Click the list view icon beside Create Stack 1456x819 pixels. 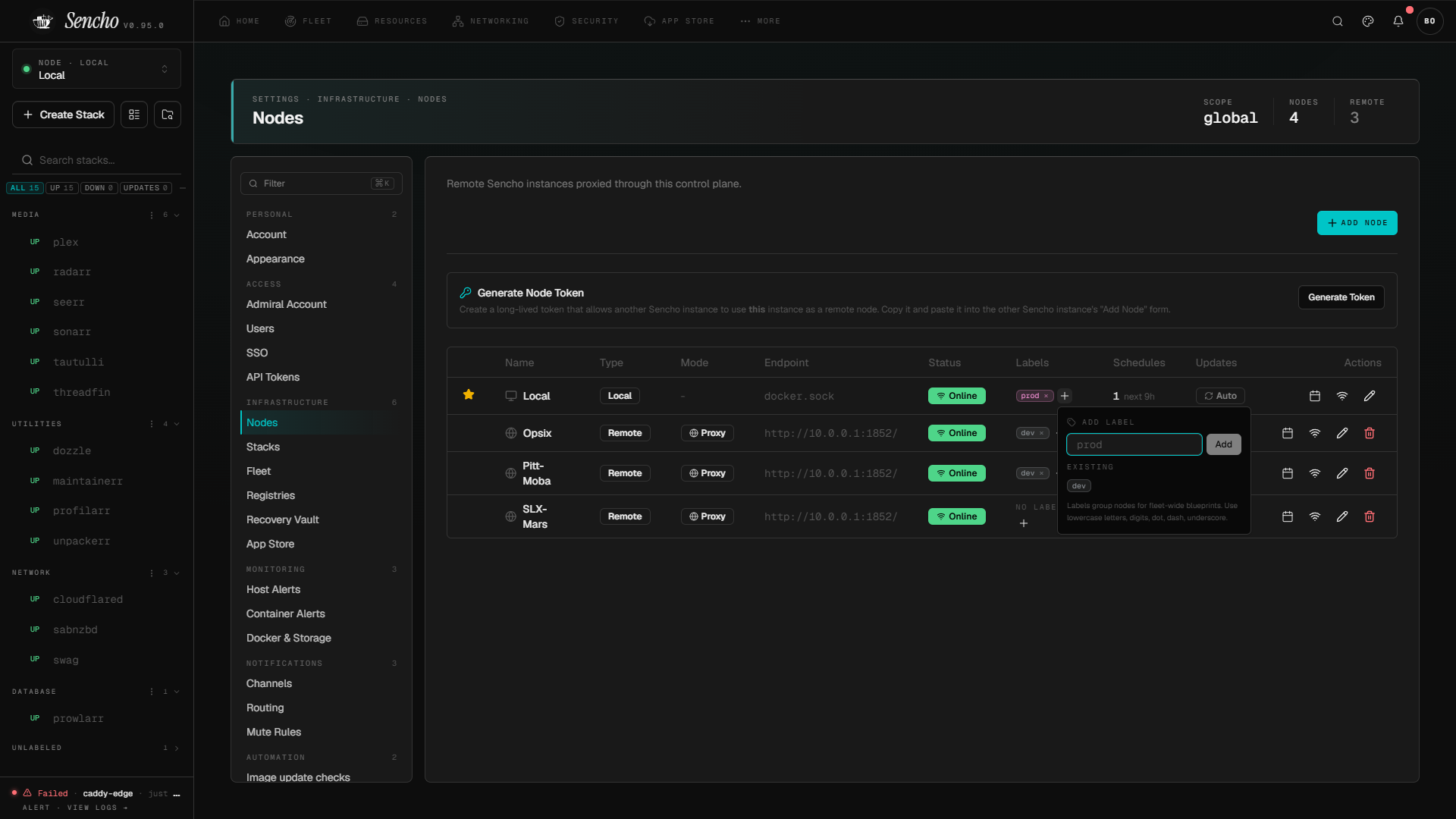coord(134,115)
